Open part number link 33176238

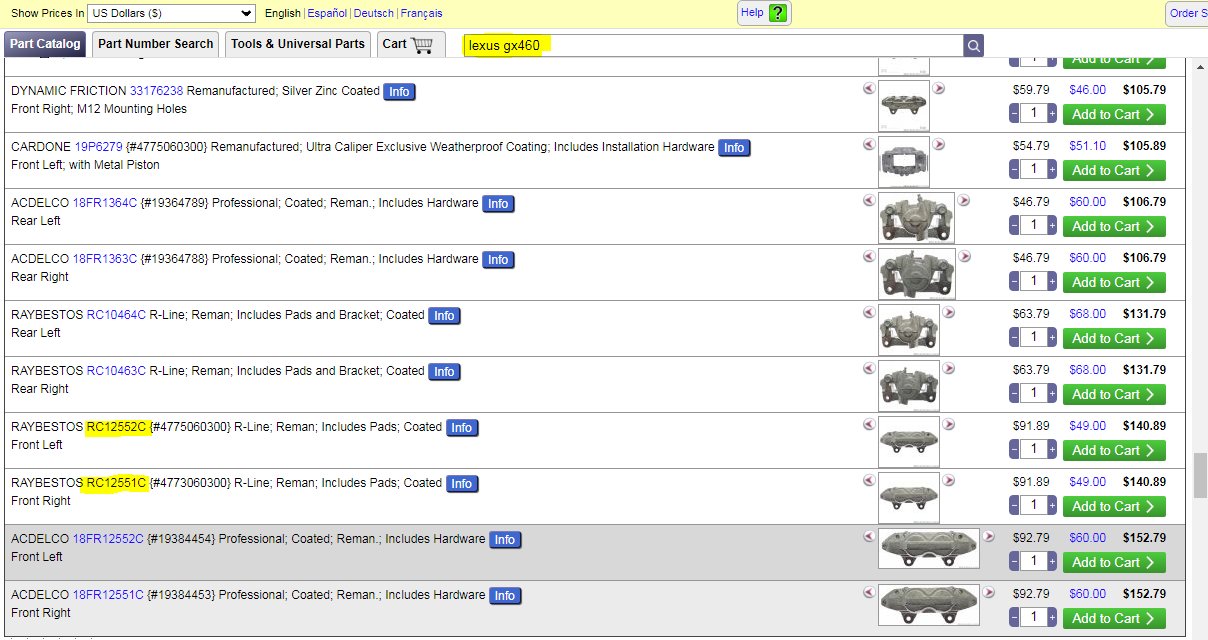157,90
